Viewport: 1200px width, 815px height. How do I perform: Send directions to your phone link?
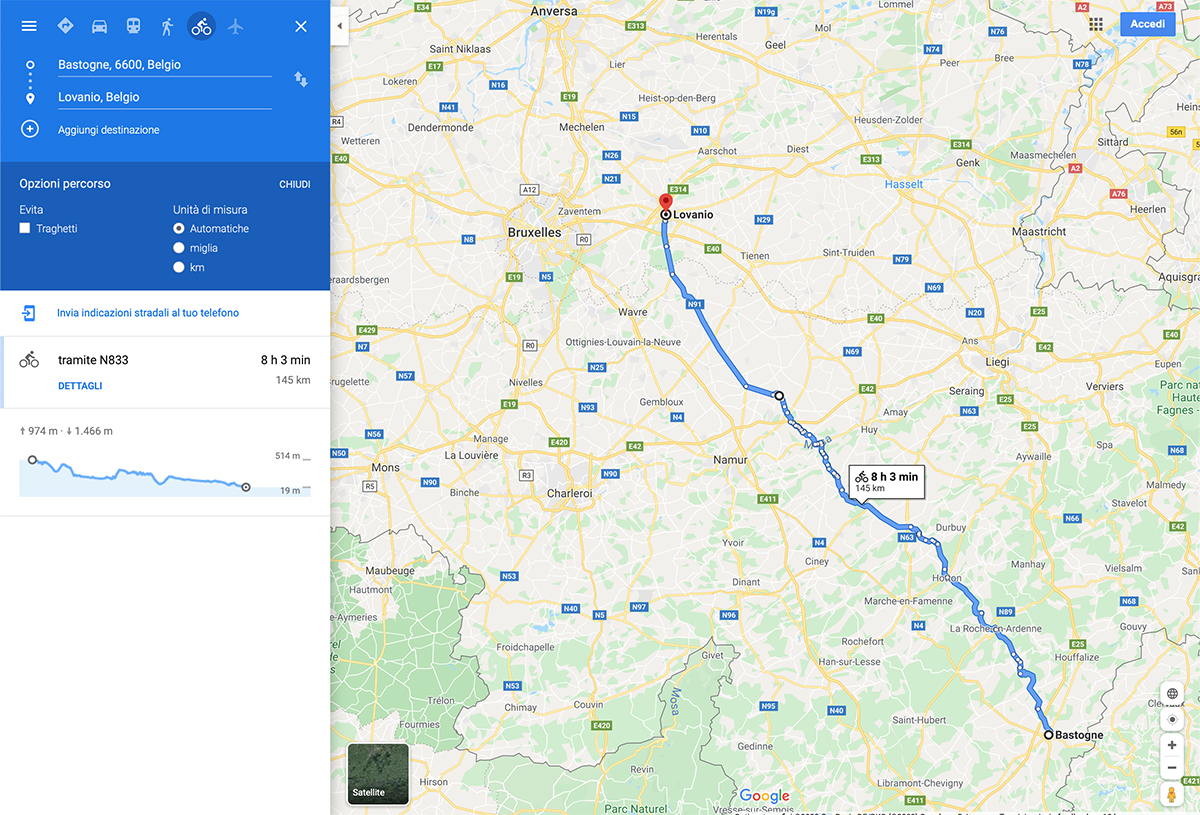[x=148, y=313]
